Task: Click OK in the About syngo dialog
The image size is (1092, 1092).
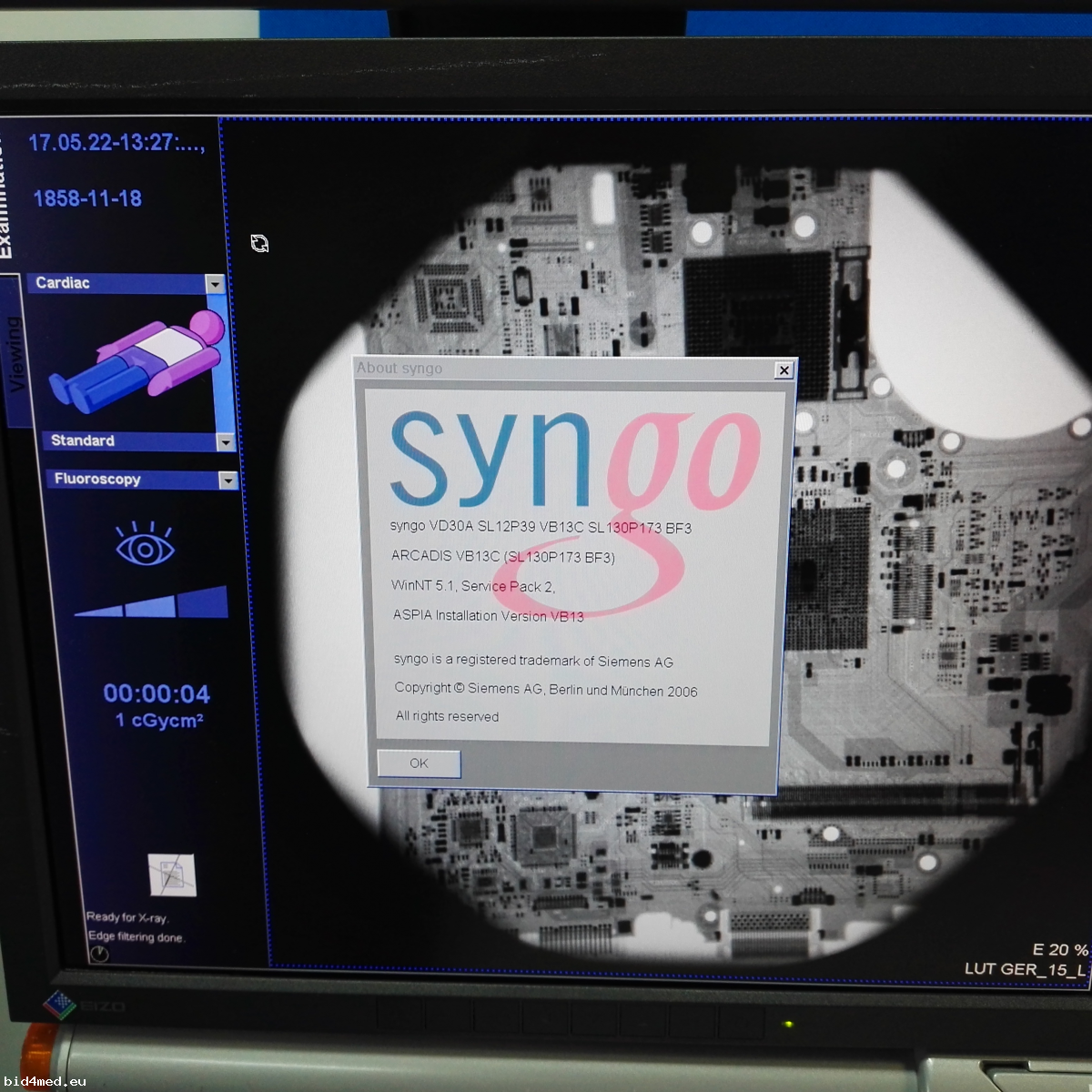Action: click(x=419, y=763)
